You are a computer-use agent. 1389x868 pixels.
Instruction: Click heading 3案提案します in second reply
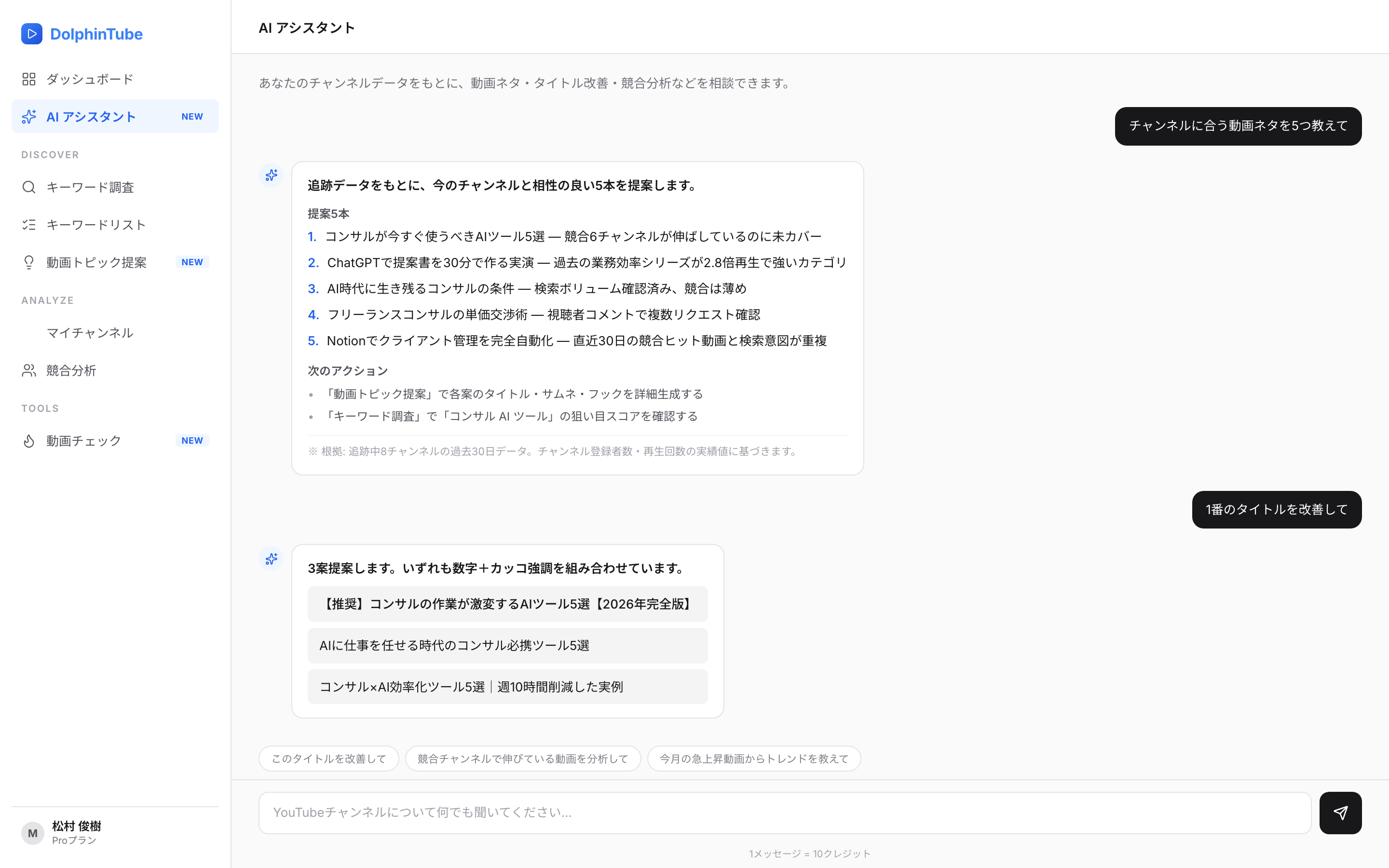(497, 569)
